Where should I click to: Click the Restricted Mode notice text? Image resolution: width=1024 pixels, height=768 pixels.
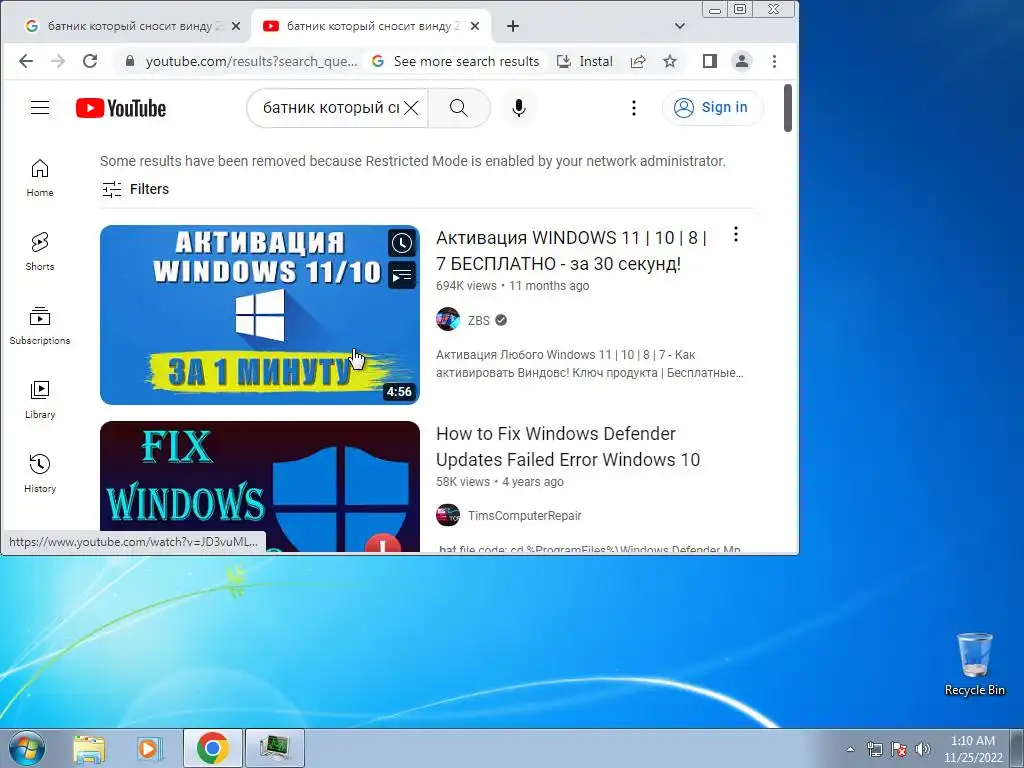click(x=413, y=161)
